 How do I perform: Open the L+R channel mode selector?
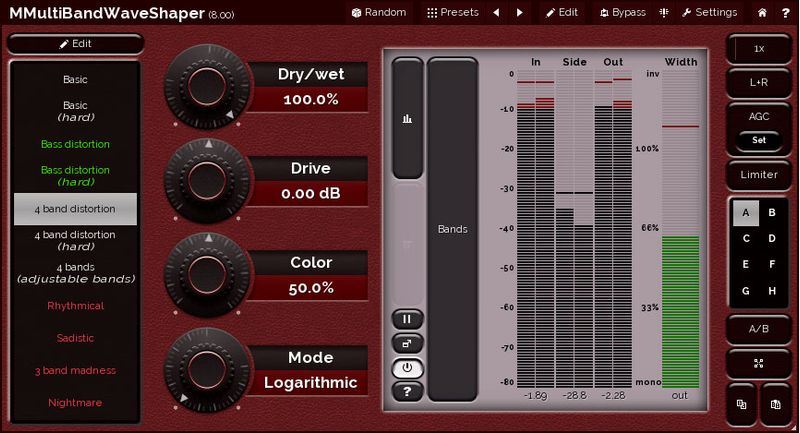[759, 83]
